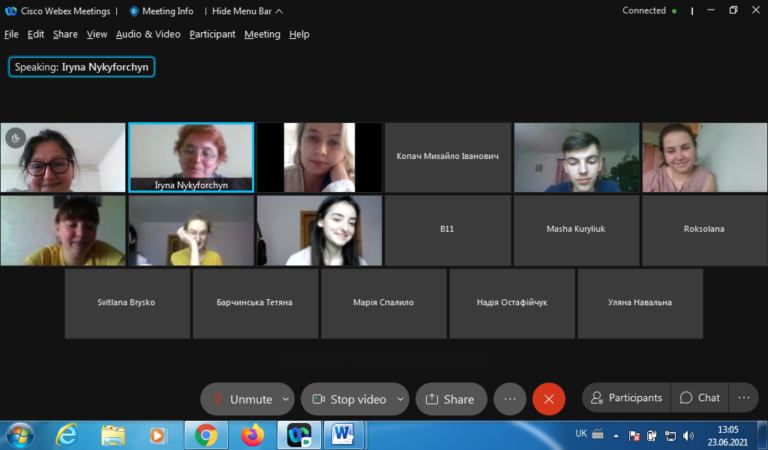Unmute the microphone
Viewport: 768px width, 450px height.
pos(242,399)
